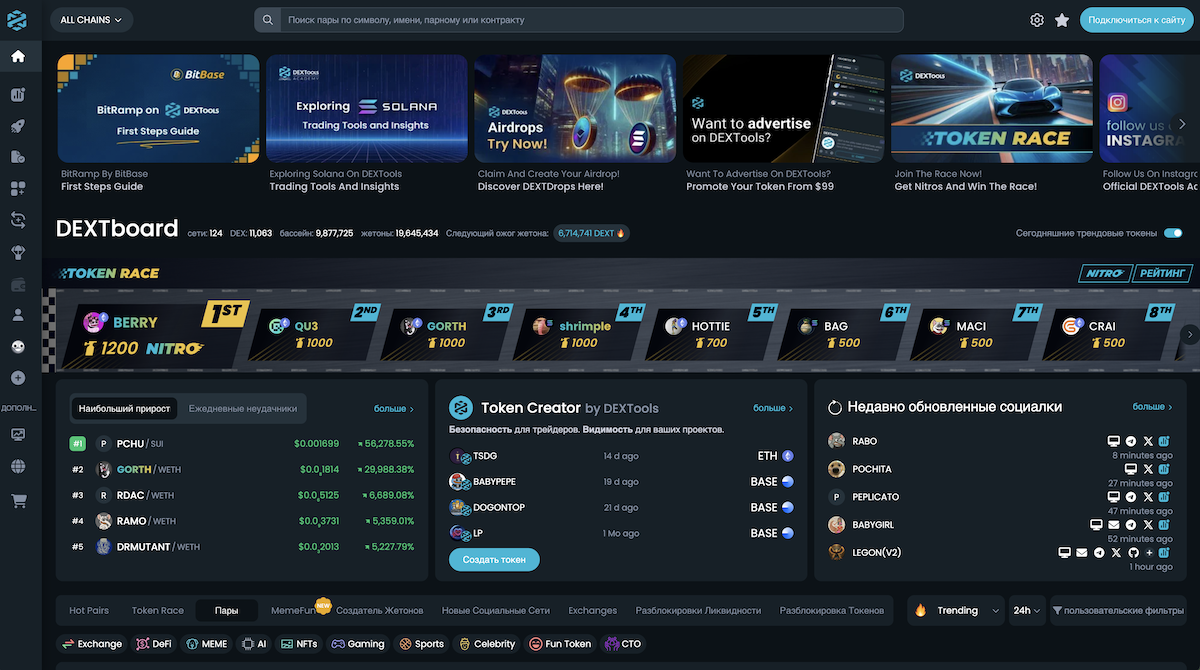Select the Exchanges tab

[592, 610]
